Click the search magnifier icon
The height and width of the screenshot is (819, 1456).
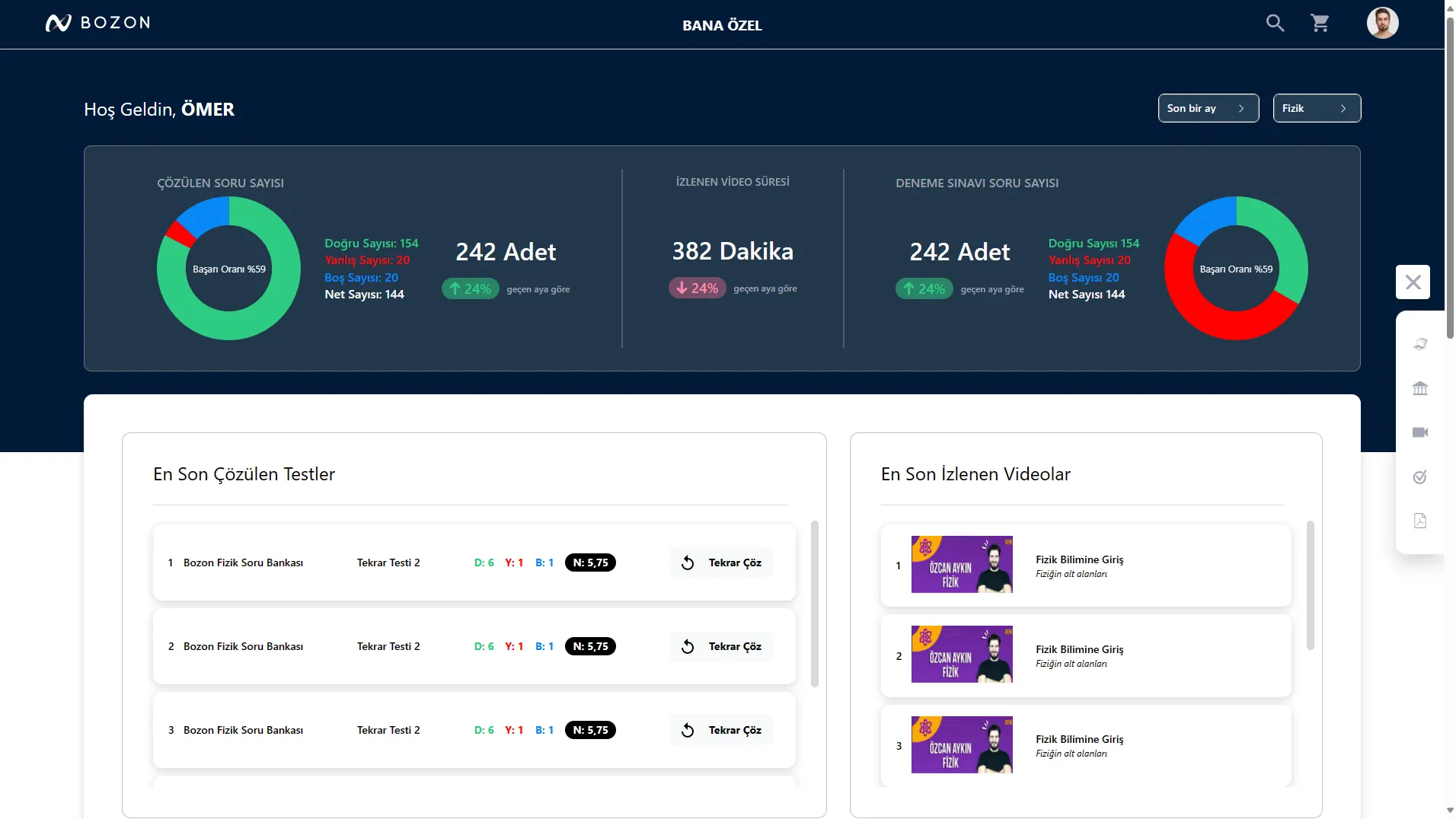point(1275,24)
